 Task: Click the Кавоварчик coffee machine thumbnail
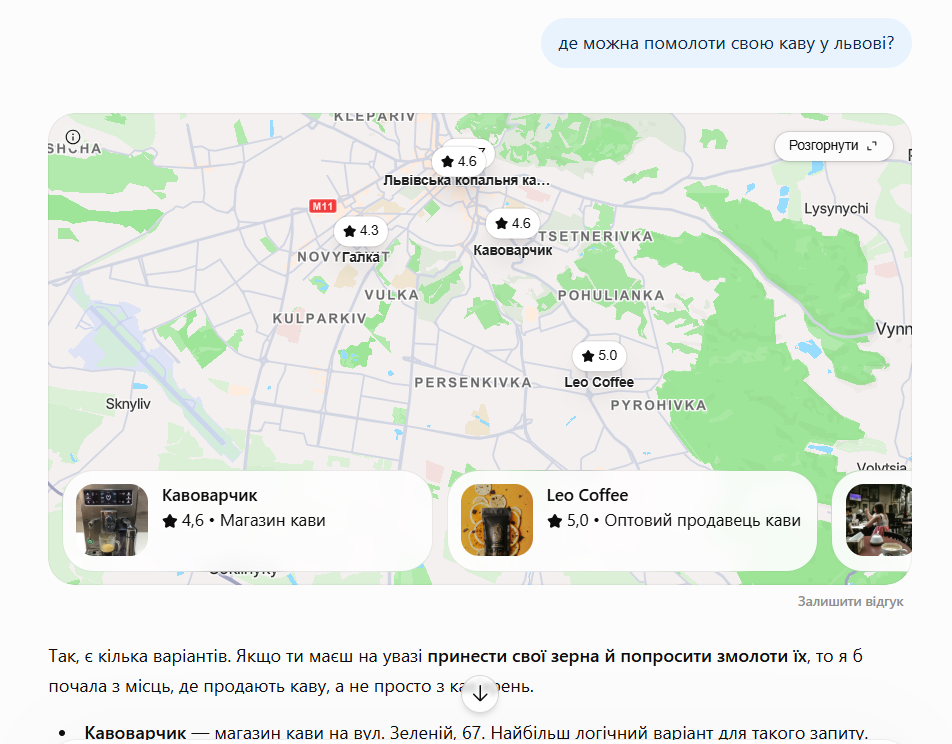(x=112, y=520)
